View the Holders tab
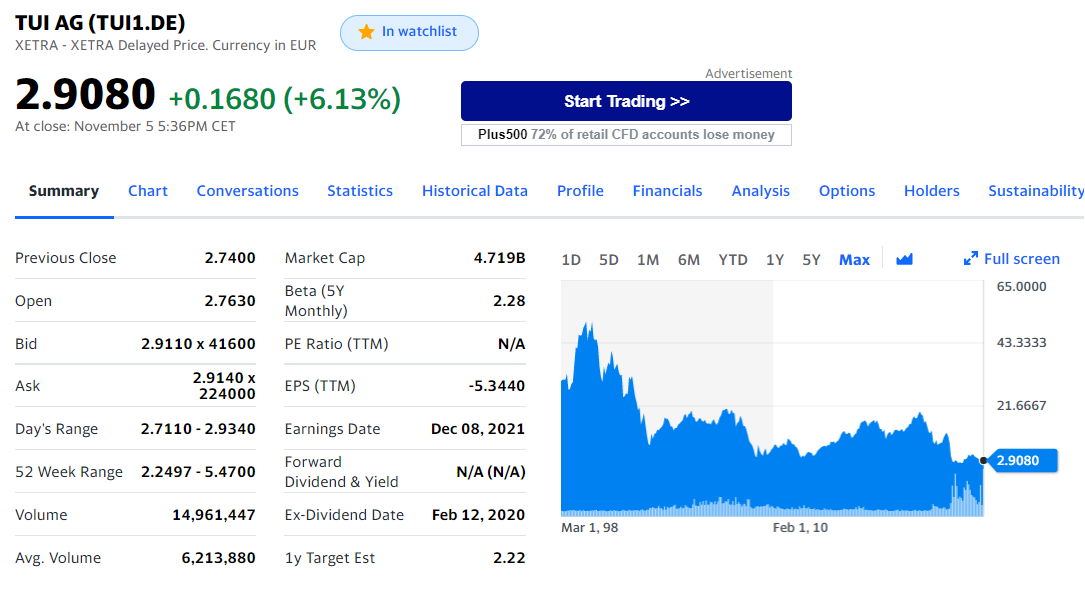 tap(931, 191)
